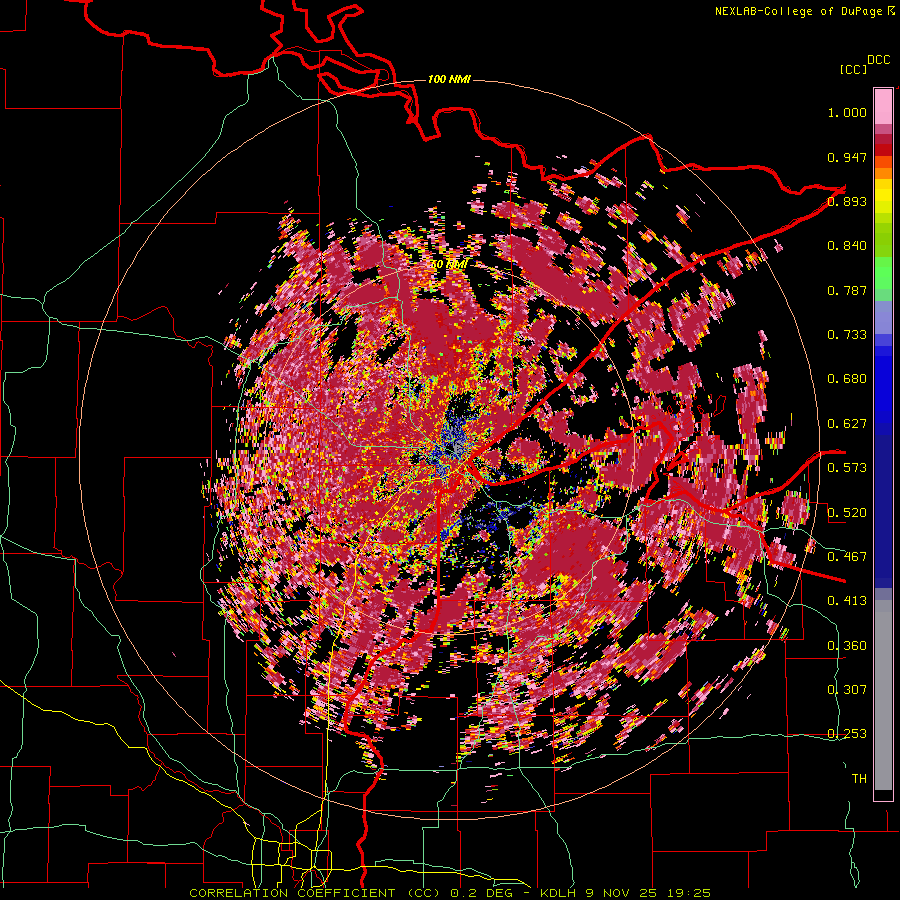Select the 0.840 legend value

coord(847,246)
